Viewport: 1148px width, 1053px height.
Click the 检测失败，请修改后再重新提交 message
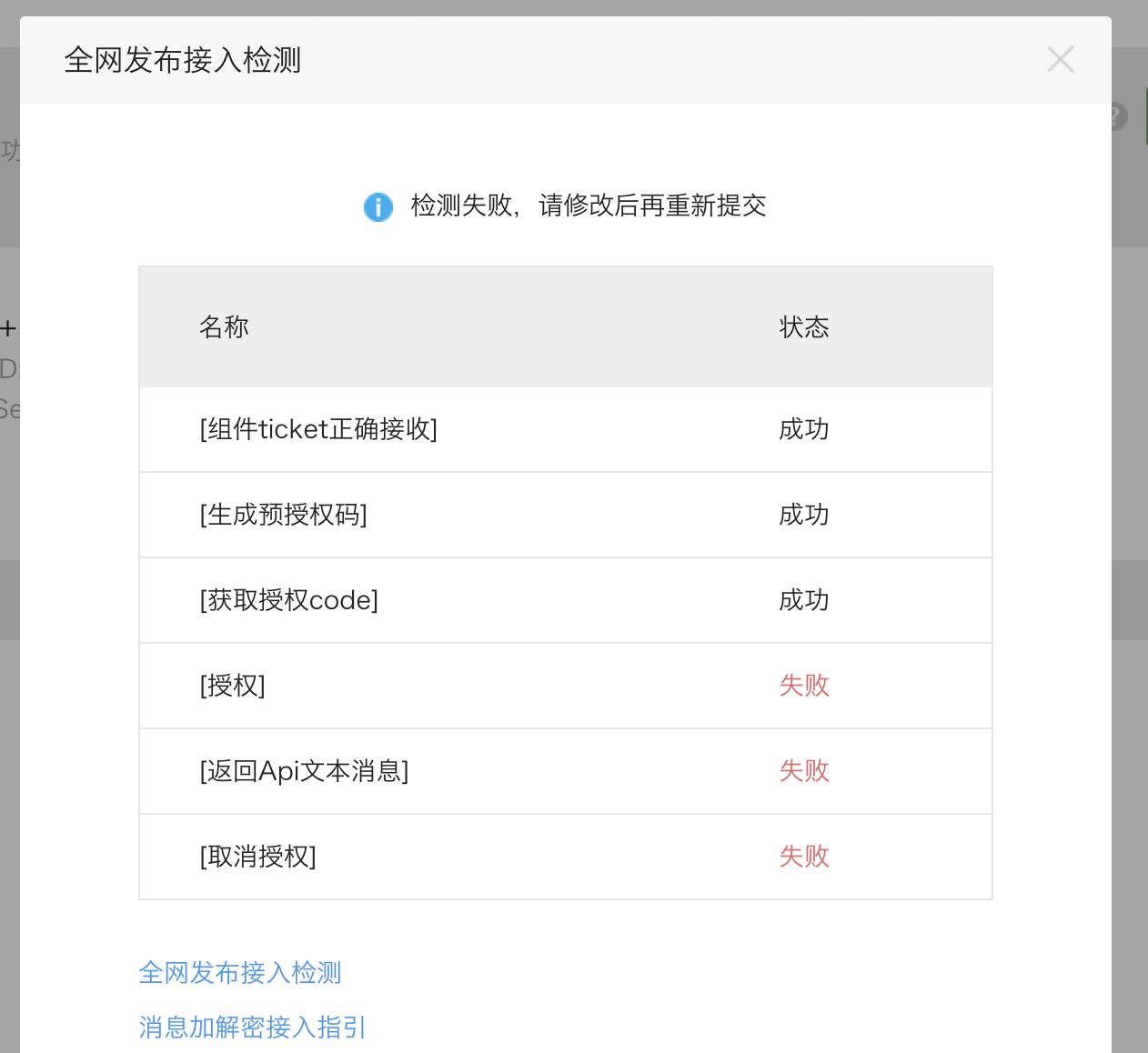pyautogui.click(x=589, y=206)
